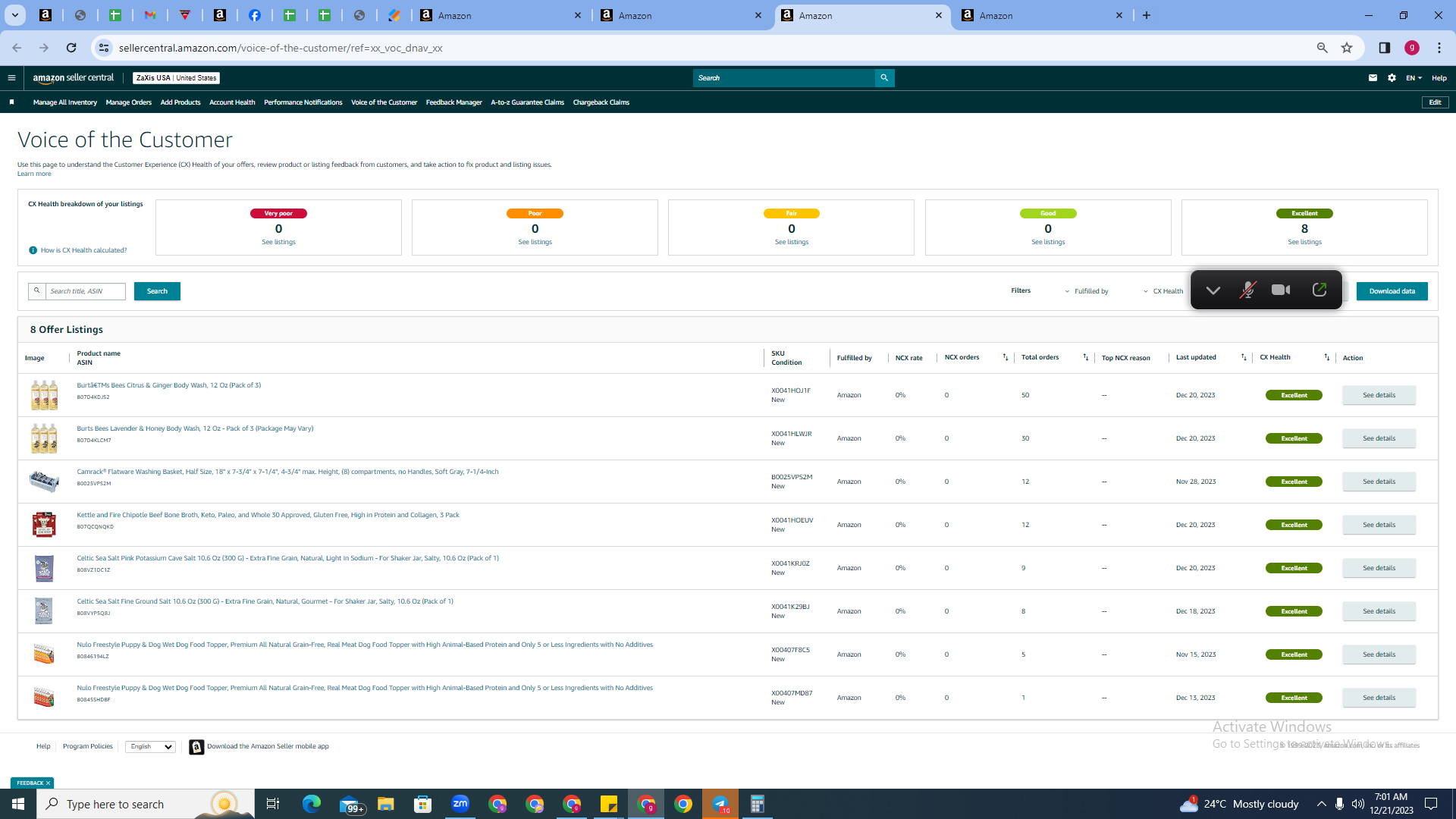Open Account Health menu item
The width and height of the screenshot is (1456, 819).
pyautogui.click(x=232, y=102)
